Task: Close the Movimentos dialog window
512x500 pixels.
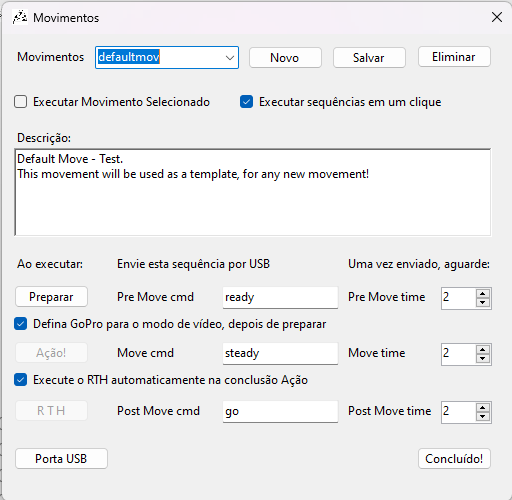Action: (497, 17)
